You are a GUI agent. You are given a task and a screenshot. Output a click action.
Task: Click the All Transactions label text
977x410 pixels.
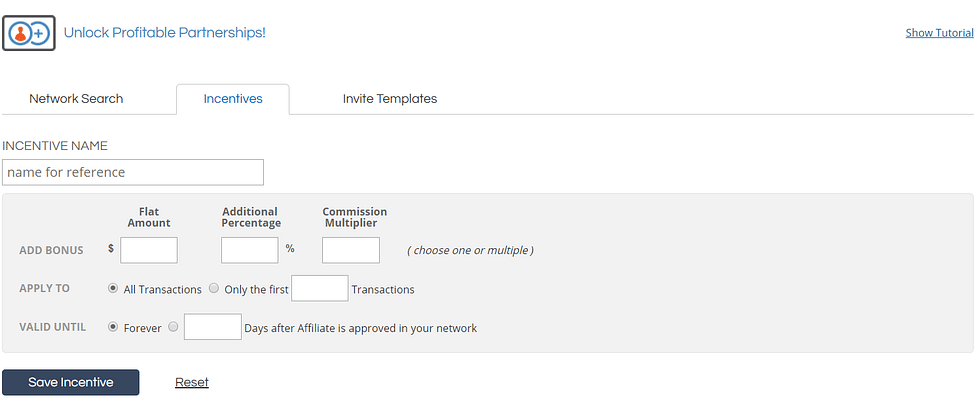162,290
